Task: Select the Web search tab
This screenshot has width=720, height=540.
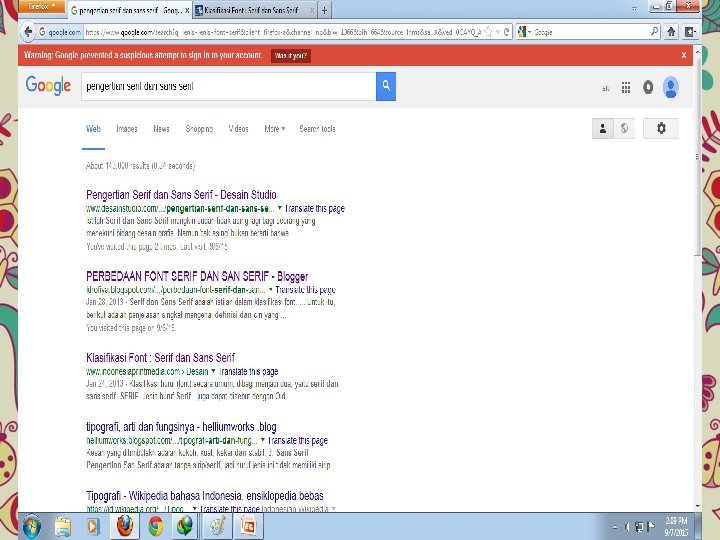Action: click(93, 129)
